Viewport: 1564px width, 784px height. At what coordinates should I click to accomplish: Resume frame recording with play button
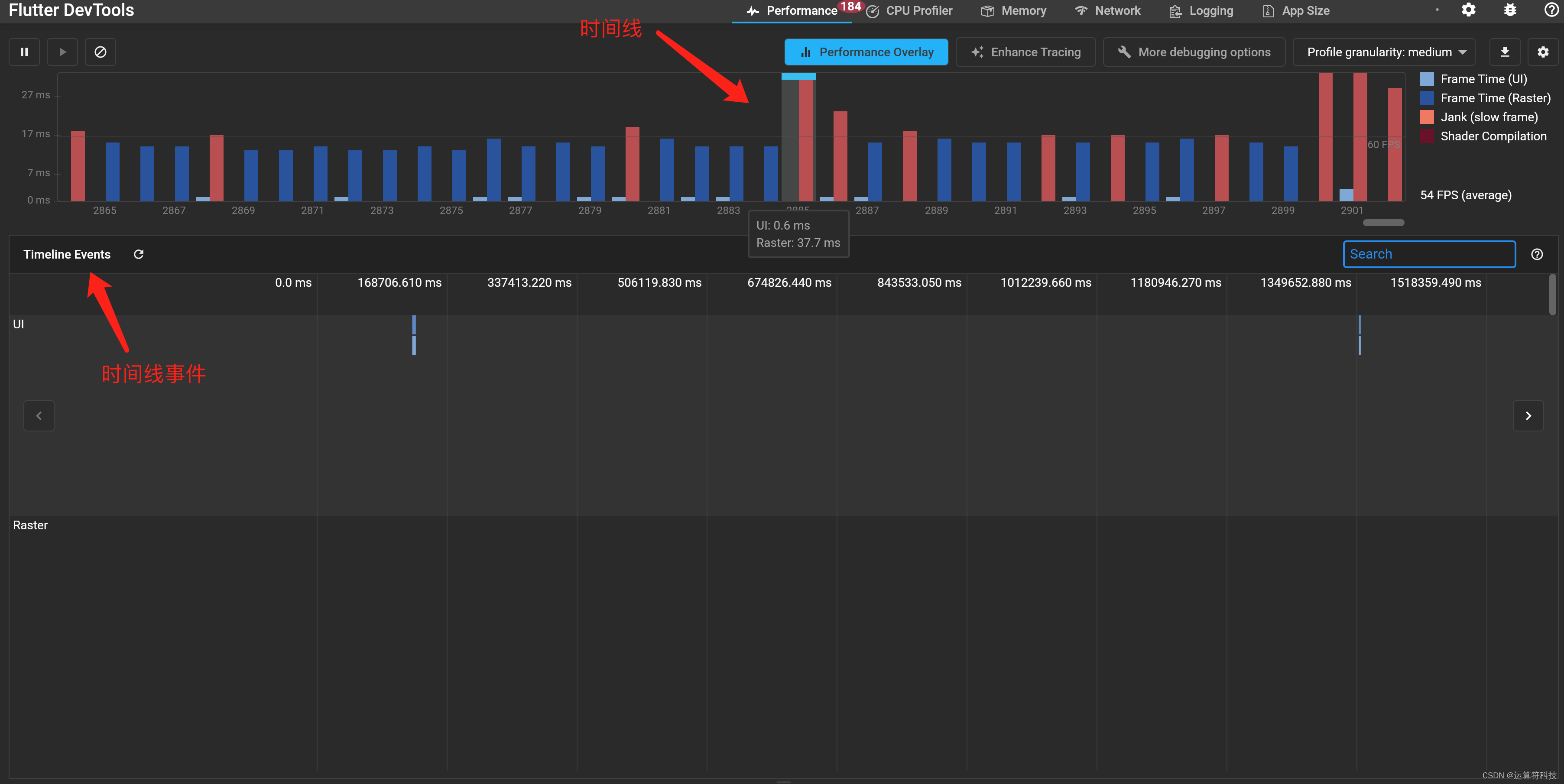[x=62, y=52]
